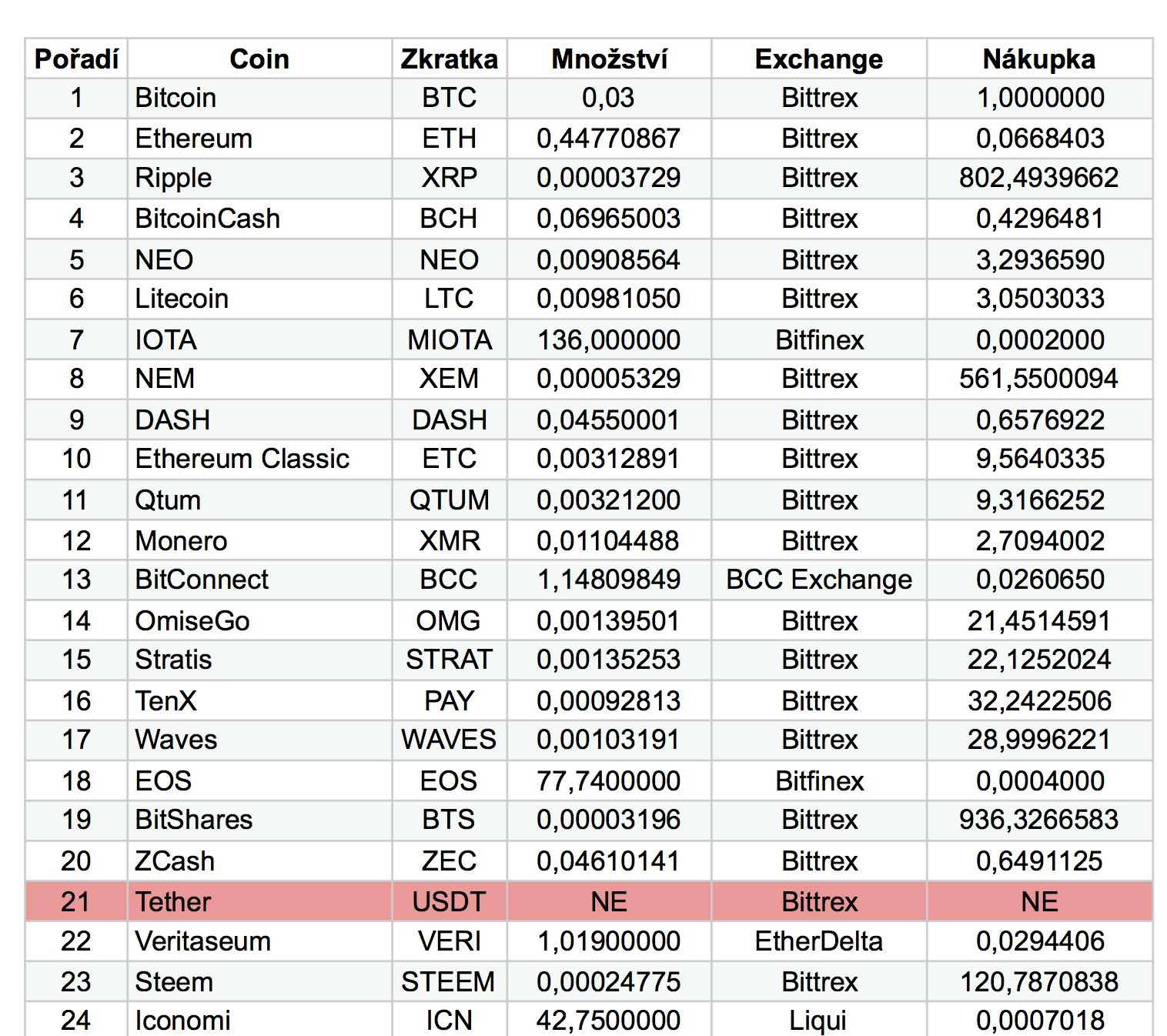Select the Nákupka column header
Viewport: 1167px width, 1036px height.
click(1038, 59)
